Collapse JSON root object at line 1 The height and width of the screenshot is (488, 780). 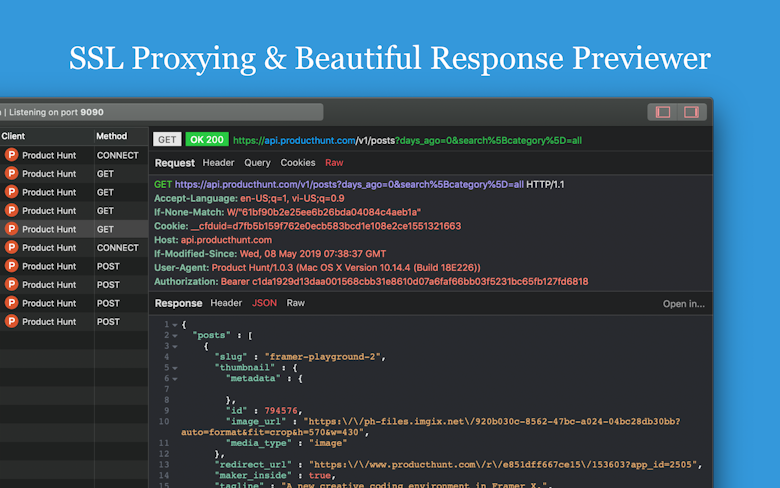(175, 325)
